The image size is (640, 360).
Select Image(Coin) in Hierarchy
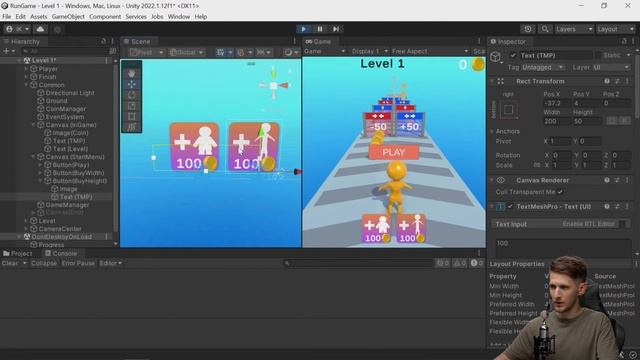click(70, 133)
